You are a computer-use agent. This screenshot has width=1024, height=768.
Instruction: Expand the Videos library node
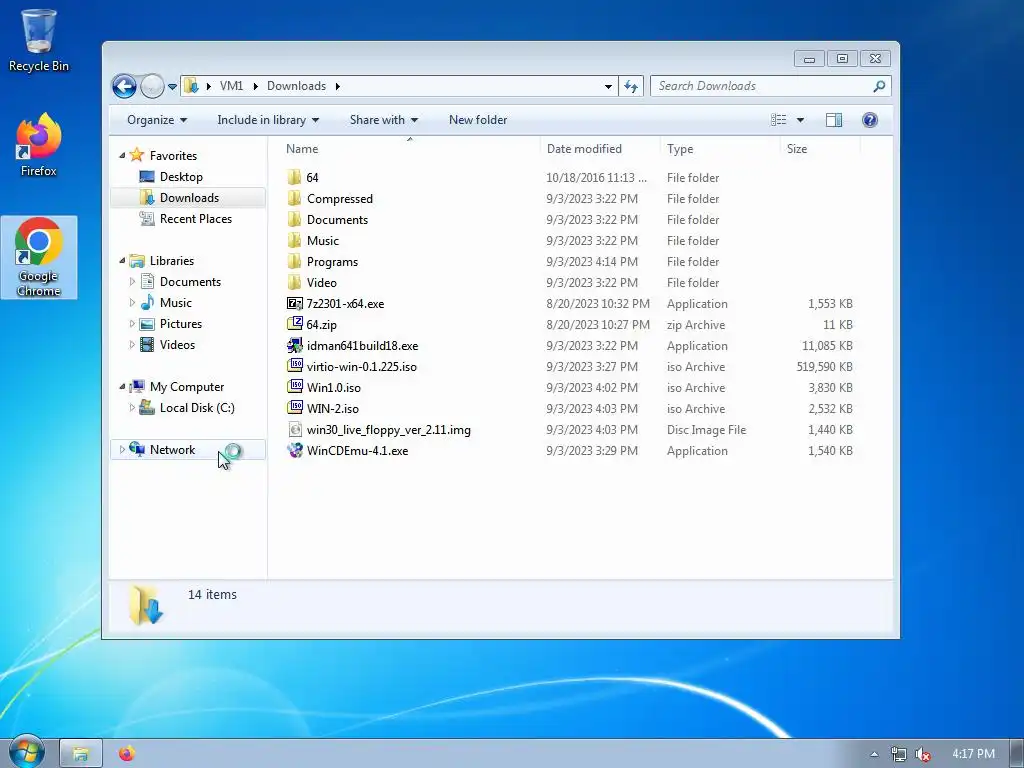(132, 345)
